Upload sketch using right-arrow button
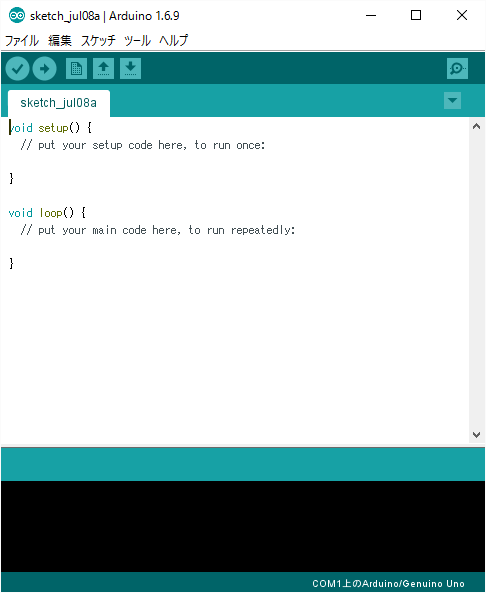Image resolution: width=486 pixels, height=593 pixels. pyautogui.click(x=45, y=69)
